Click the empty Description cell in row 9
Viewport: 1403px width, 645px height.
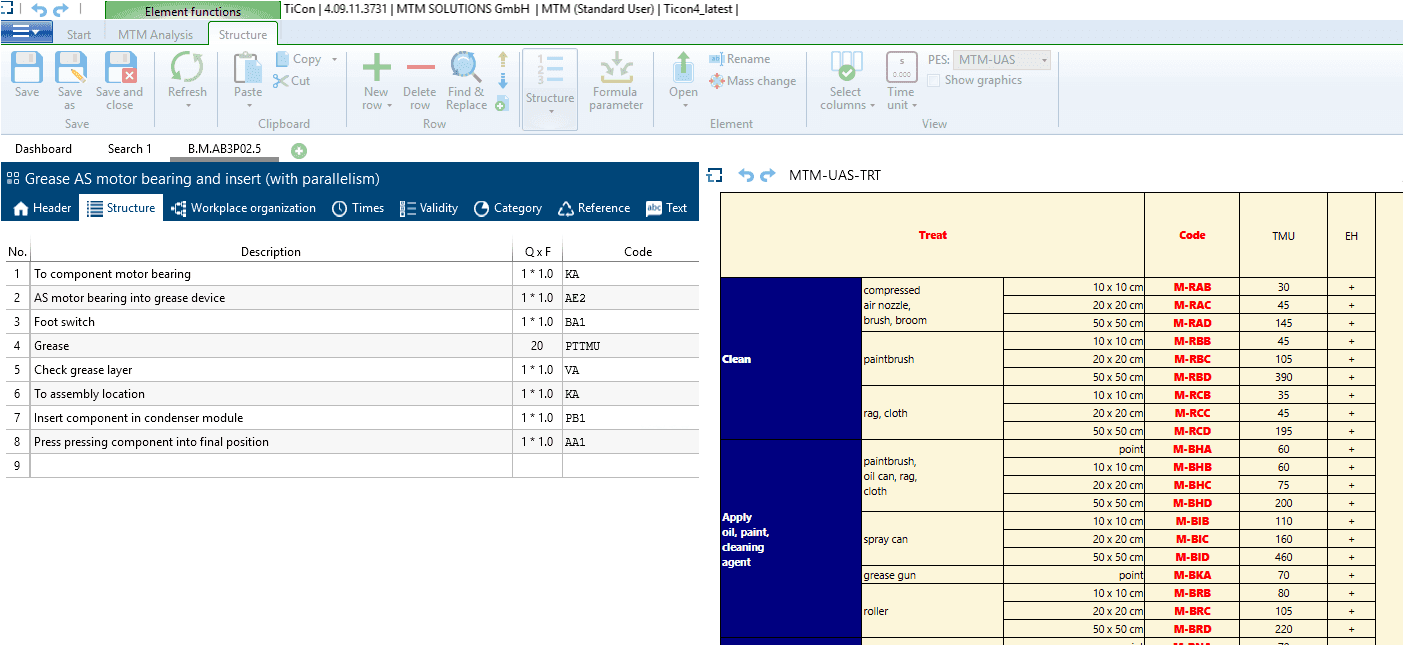tap(271, 466)
